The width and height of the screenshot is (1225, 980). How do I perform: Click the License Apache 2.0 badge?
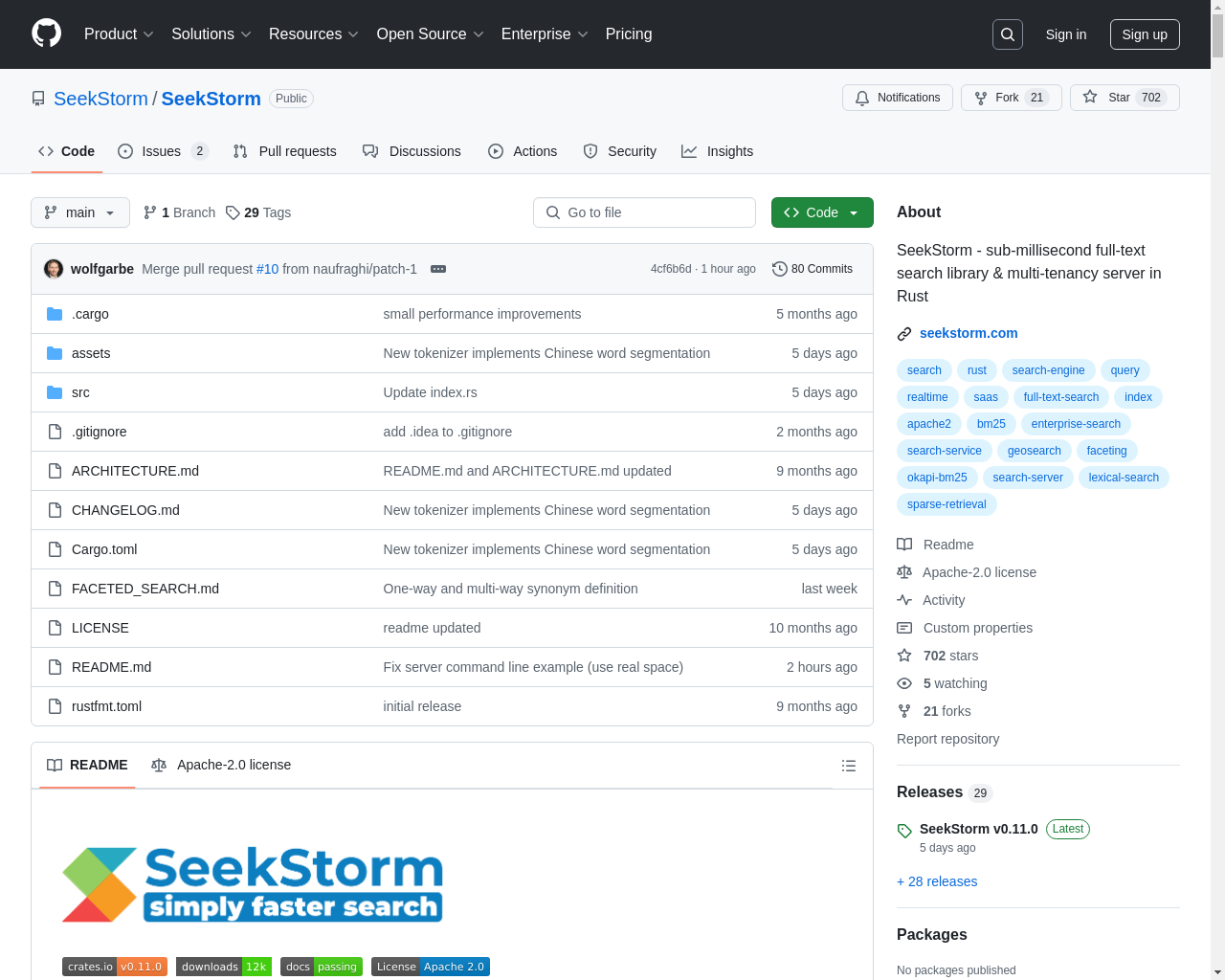click(431, 967)
